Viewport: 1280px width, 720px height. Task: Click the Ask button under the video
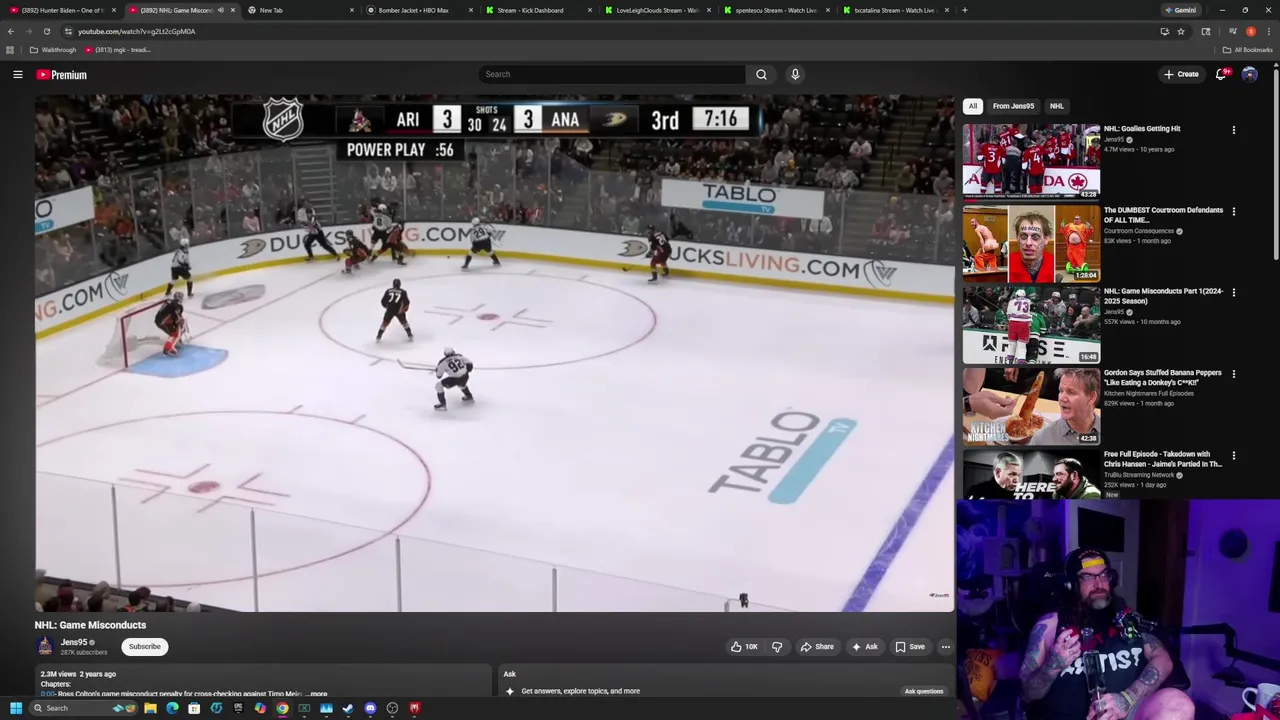click(x=864, y=646)
